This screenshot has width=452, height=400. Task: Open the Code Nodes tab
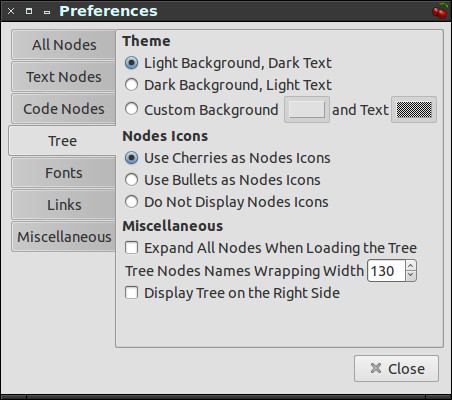(64, 109)
